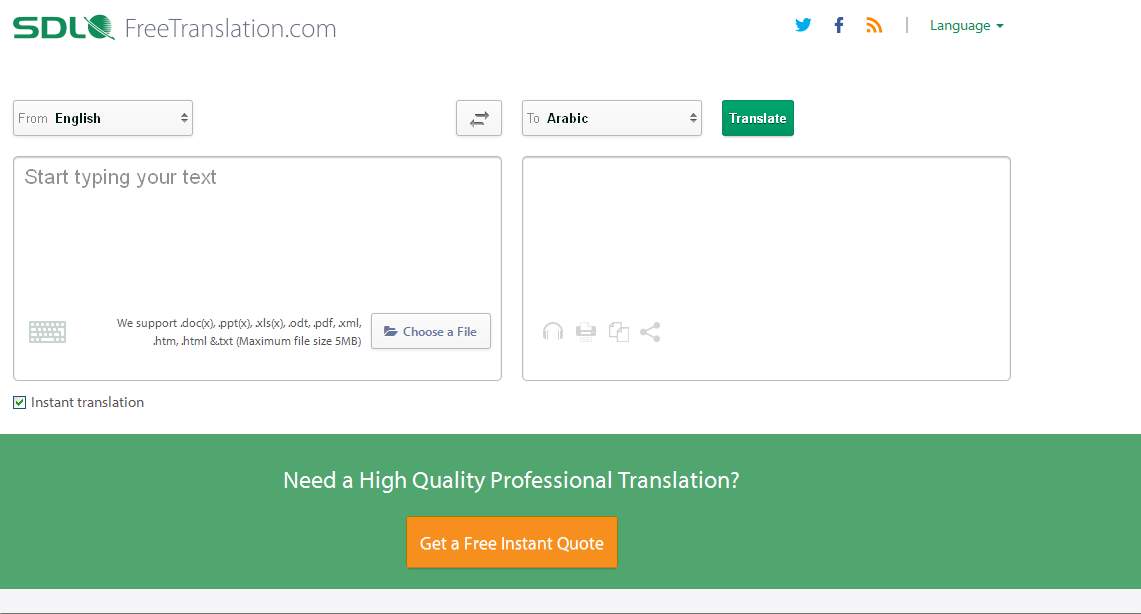
Task: Open the Facebook page icon
Action: point(839,26)
